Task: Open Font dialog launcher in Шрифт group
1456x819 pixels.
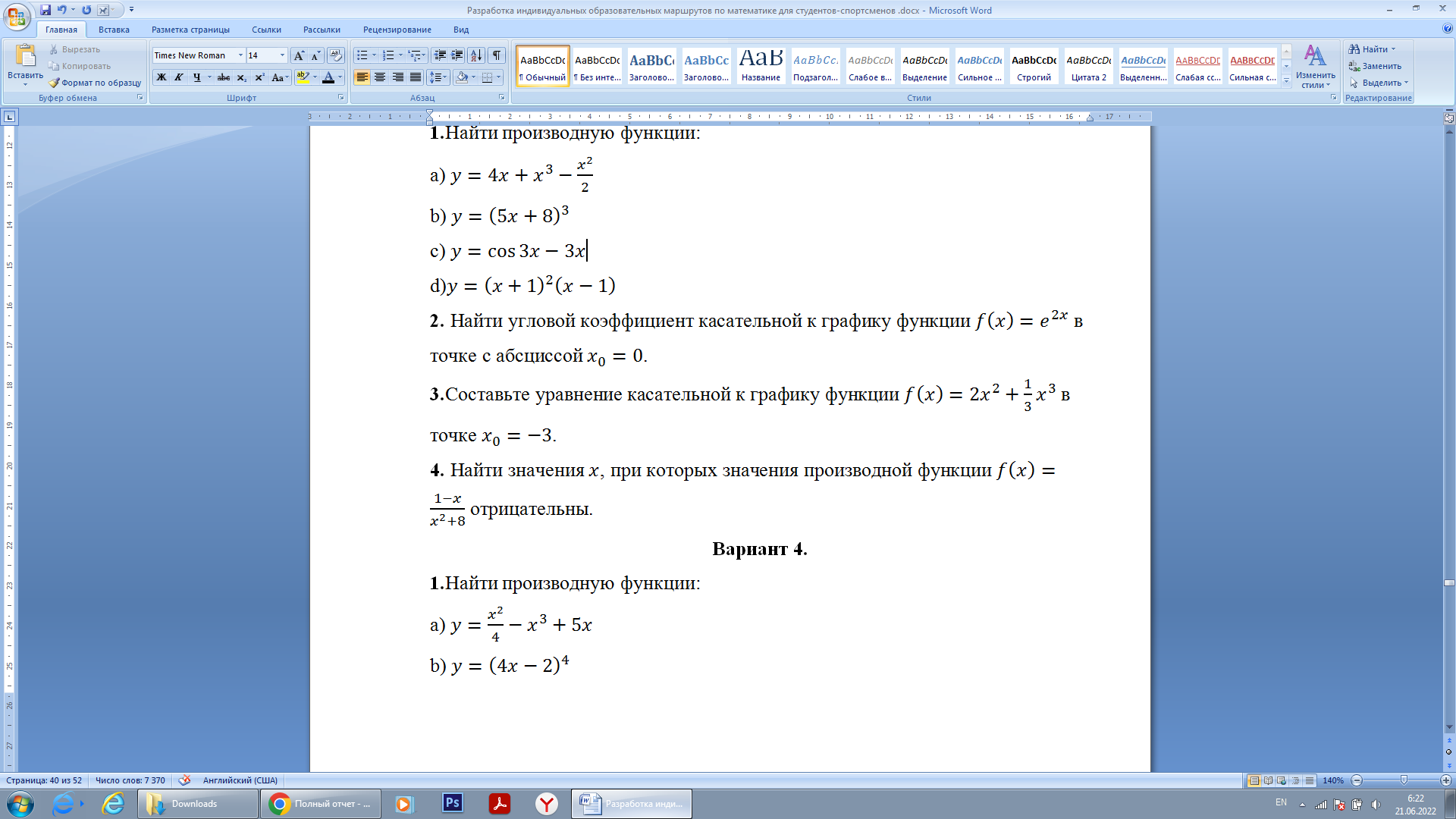Action: pyautogui.click(x=340, y=98)
